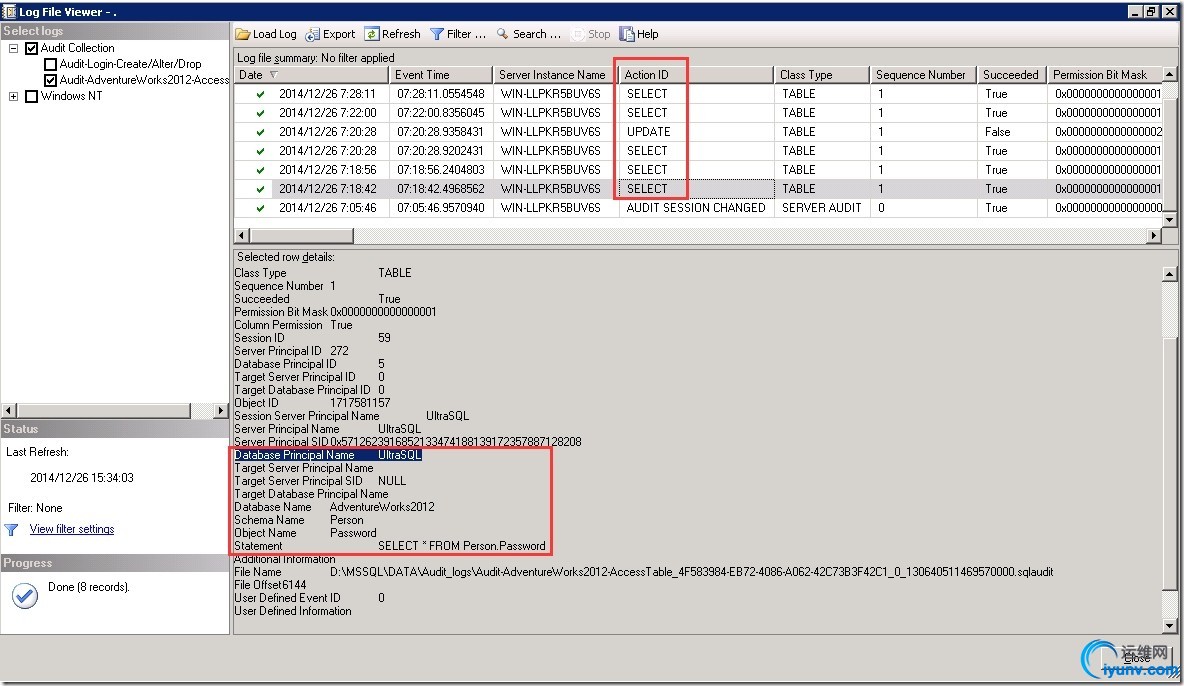Click the Class Type column header
The image size is (1184, 686).
tap(822, 75)
